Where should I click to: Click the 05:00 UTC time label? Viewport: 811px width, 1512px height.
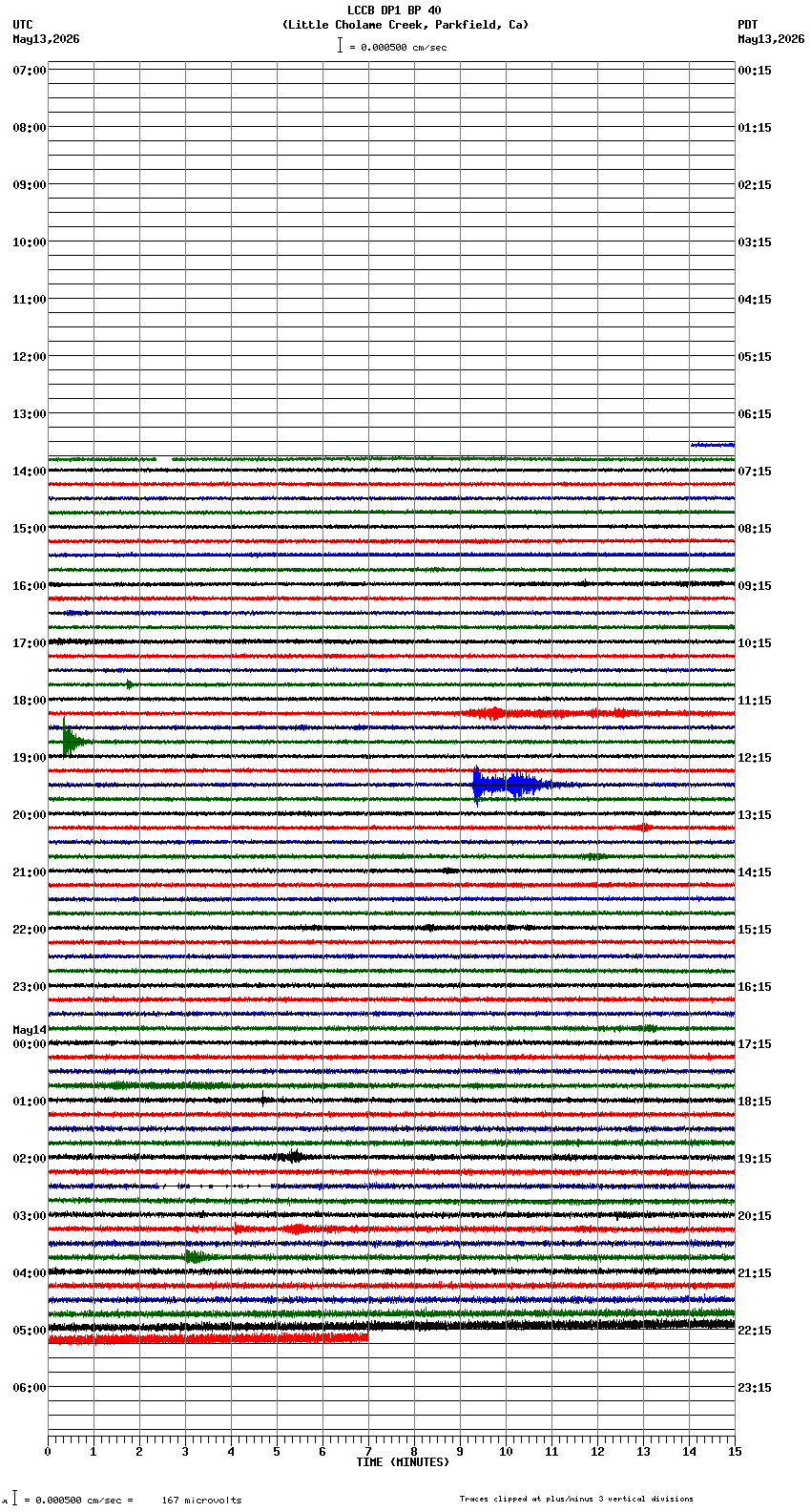(30, 1331)
